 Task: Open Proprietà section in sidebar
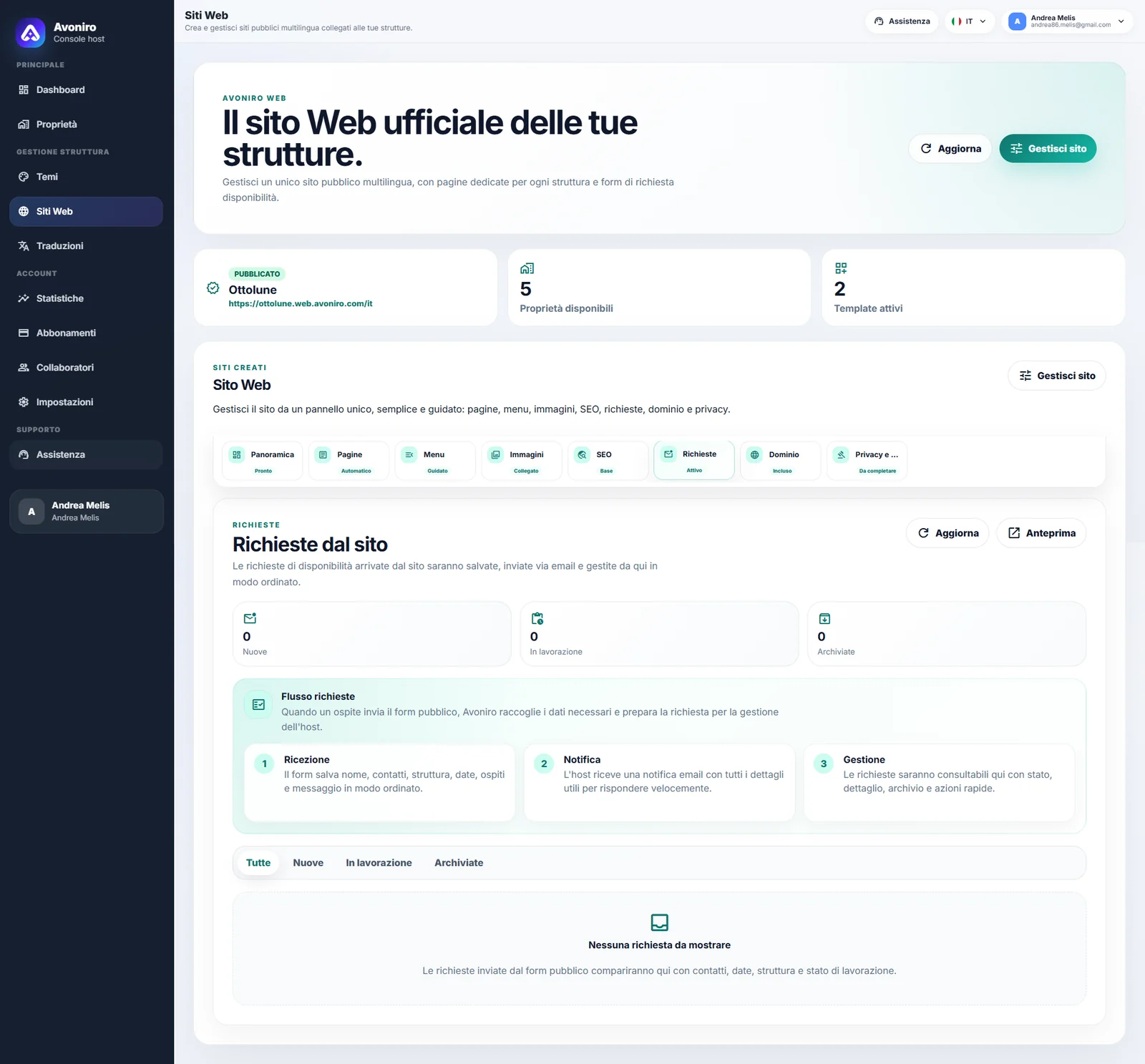86,125
